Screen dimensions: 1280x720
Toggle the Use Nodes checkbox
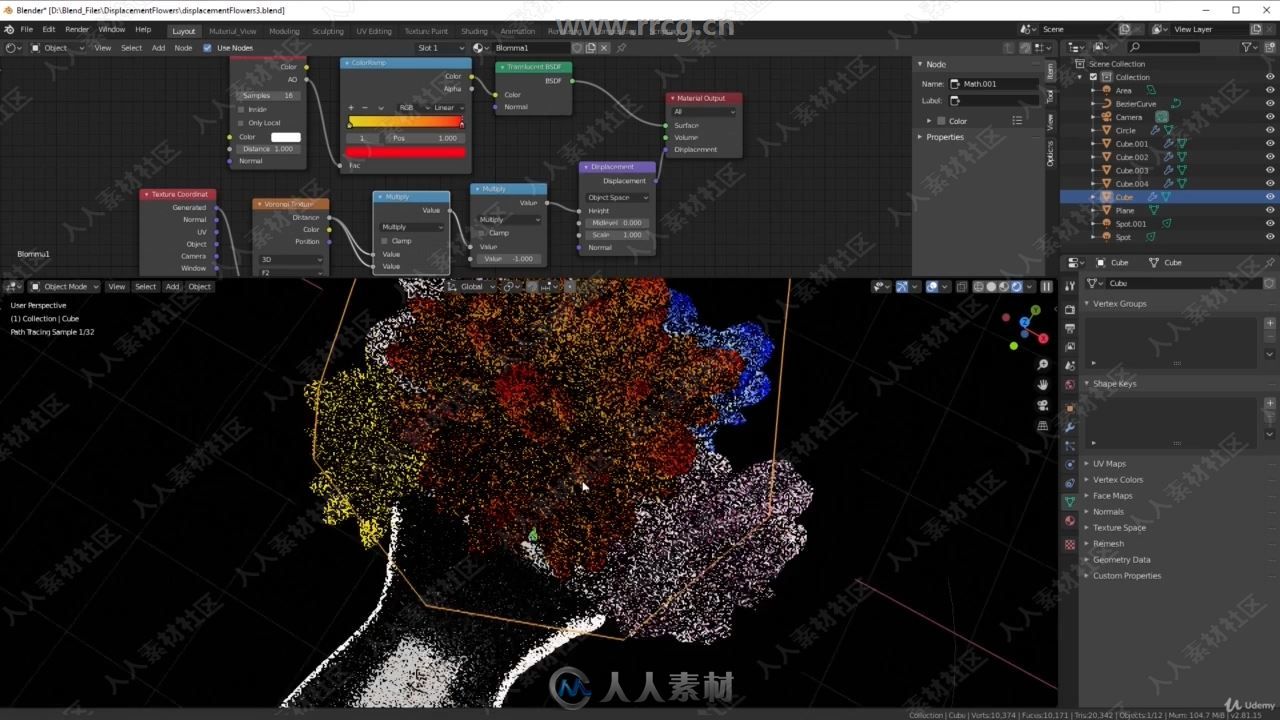(x=207, y=48)
